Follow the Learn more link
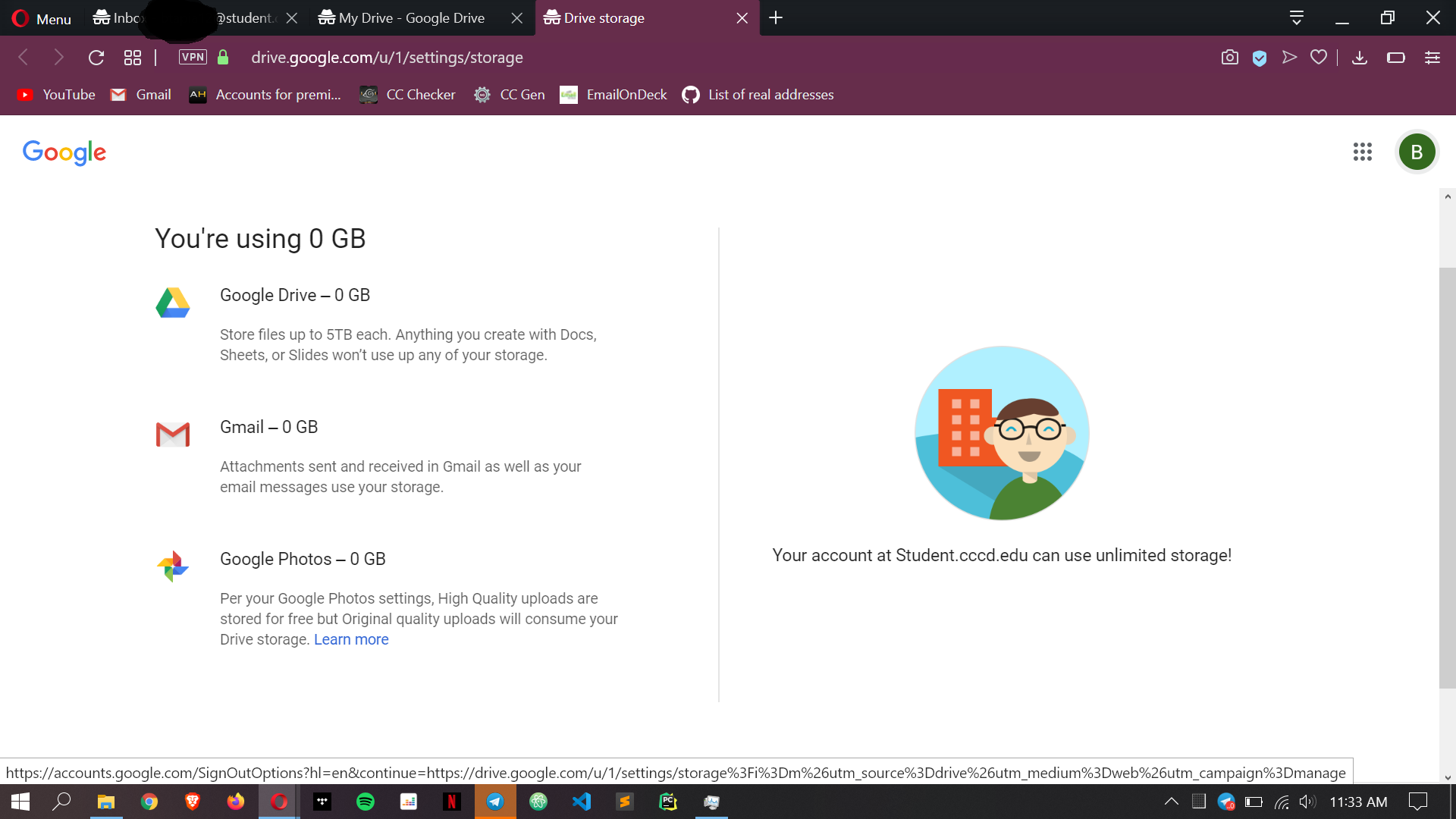Image resolution: width=1456 pixels, height=819 pixels. 351,639
